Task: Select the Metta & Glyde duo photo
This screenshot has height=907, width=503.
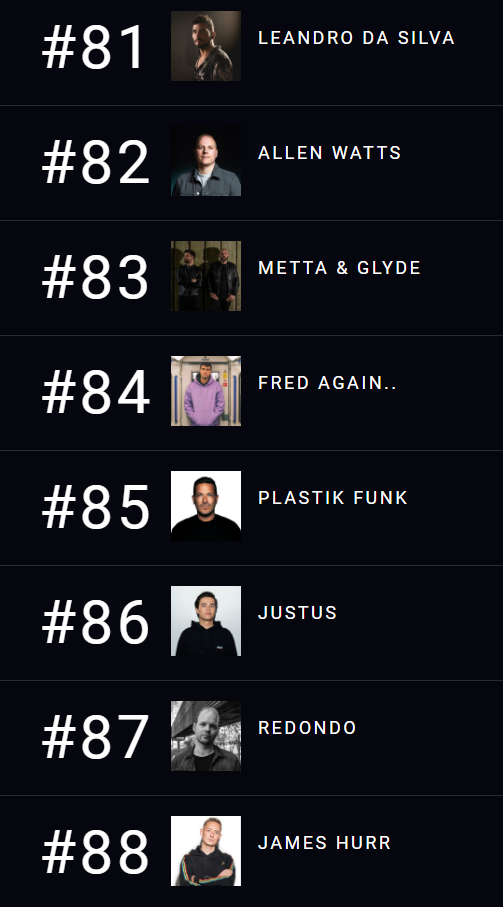Action: 206,276
